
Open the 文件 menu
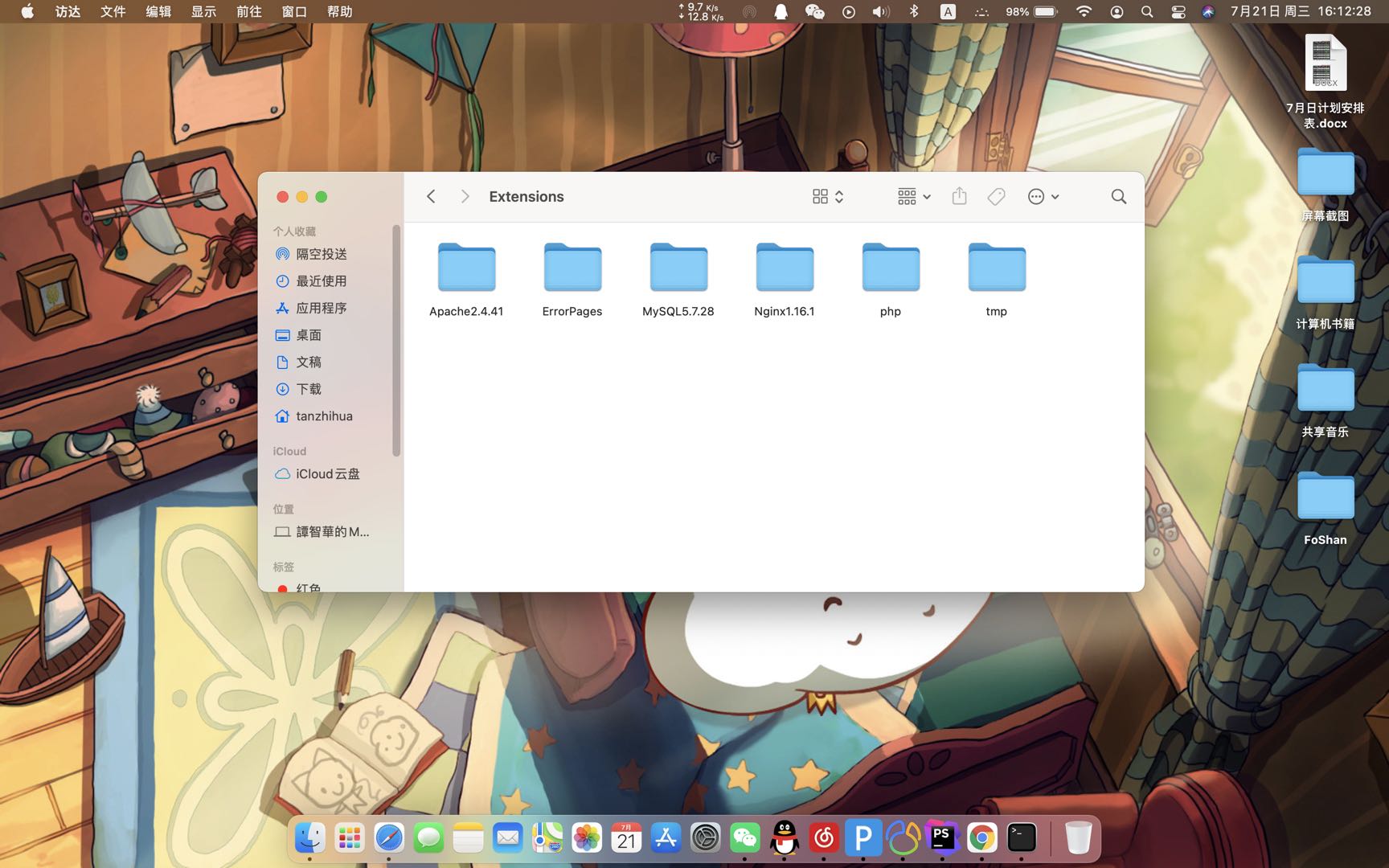(113, 11)
